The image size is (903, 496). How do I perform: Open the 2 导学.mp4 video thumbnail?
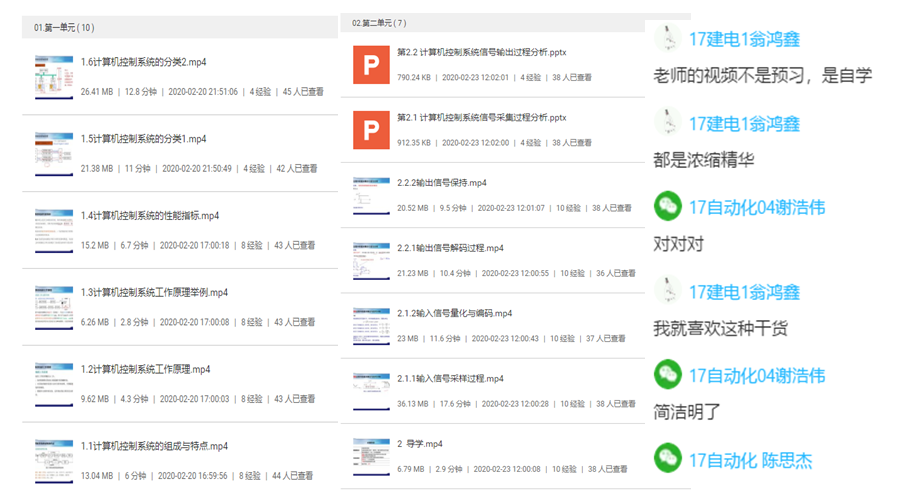(371, 457)
